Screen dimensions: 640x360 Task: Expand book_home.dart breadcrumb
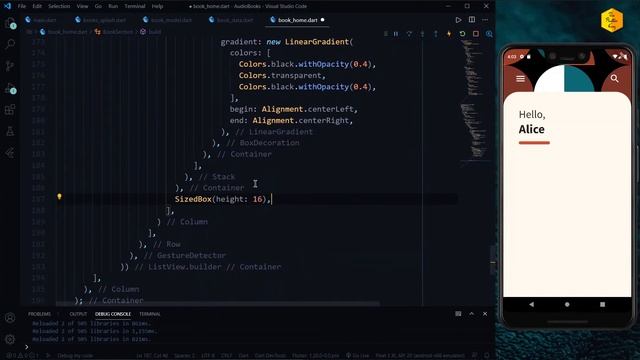(64, 32)
